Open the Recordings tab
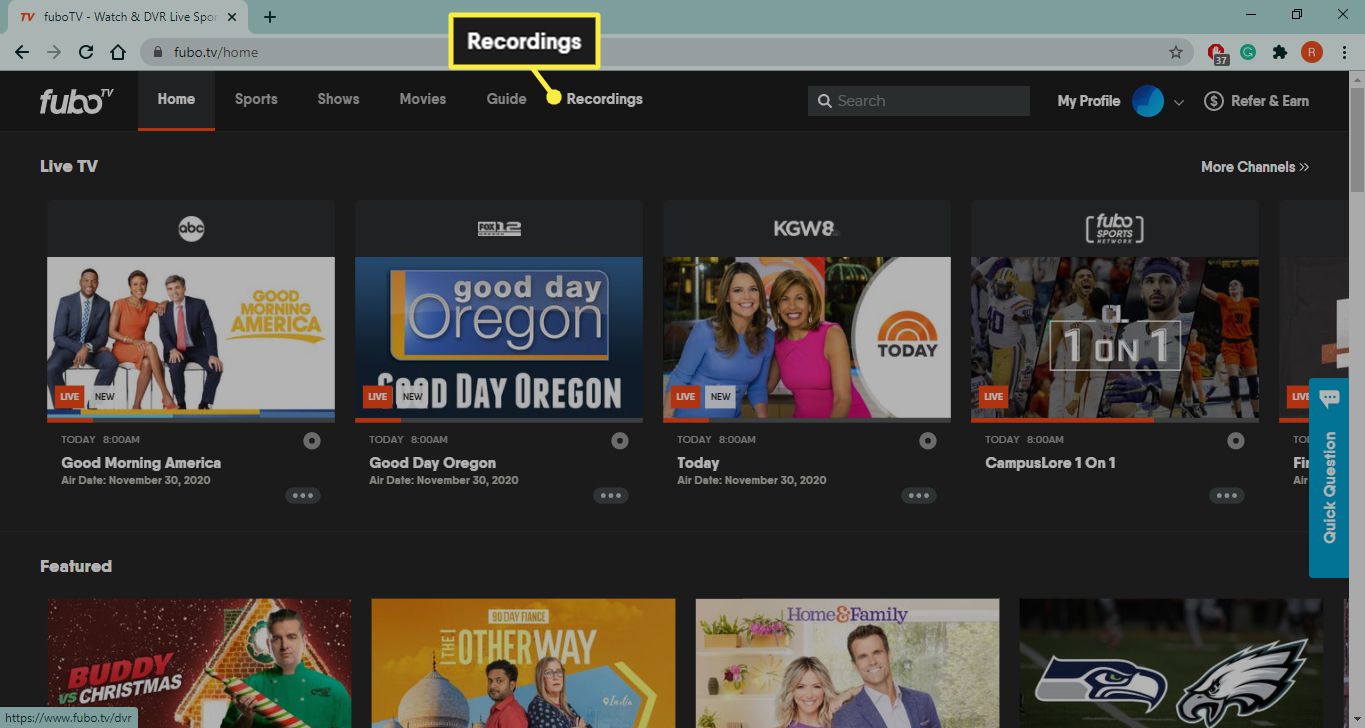Screen dimensions: 1365x728 tap(604, 99)
